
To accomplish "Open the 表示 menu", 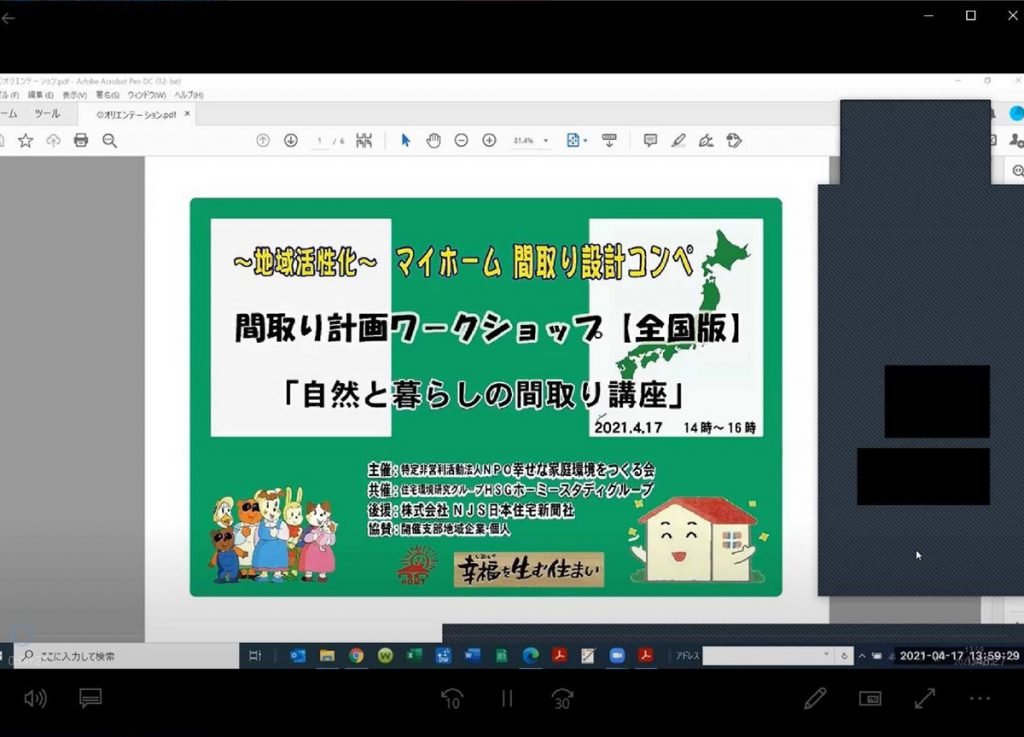I will pos(74,95).
